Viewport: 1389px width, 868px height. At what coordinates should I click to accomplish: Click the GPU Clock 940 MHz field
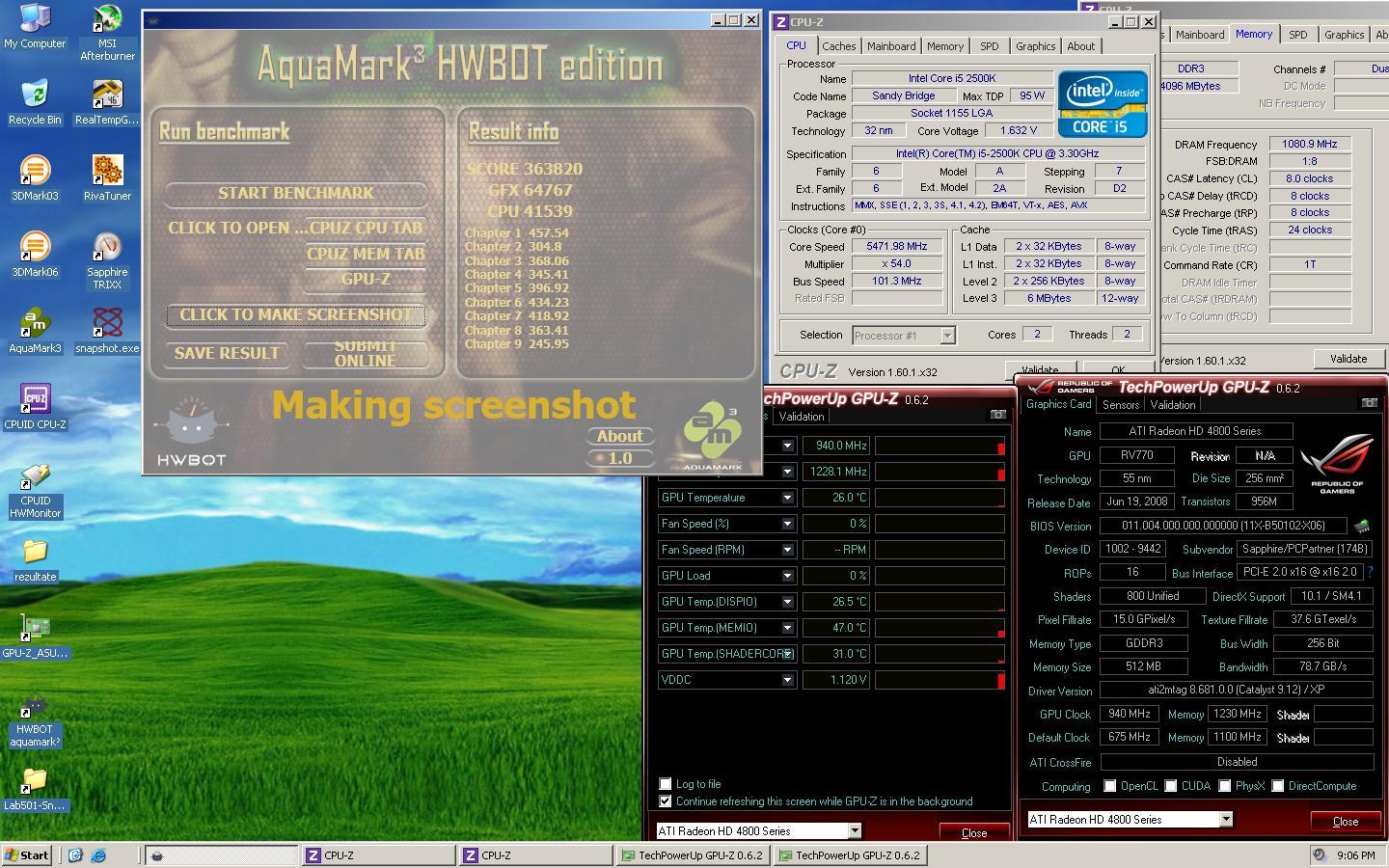(x=1129, y=715)
